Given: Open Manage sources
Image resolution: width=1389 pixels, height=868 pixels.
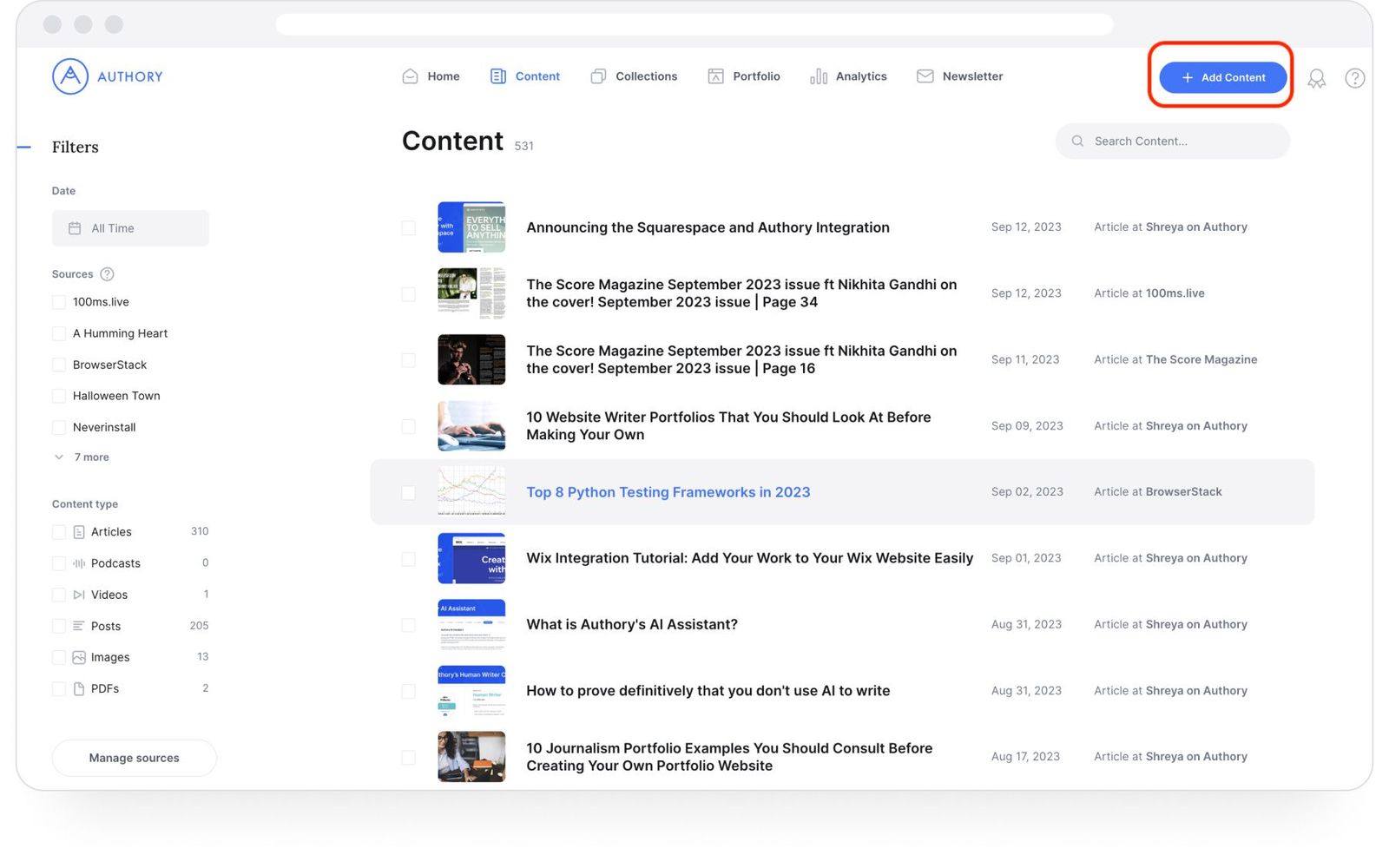Looking at the screenshot, I should click(134, 757).
